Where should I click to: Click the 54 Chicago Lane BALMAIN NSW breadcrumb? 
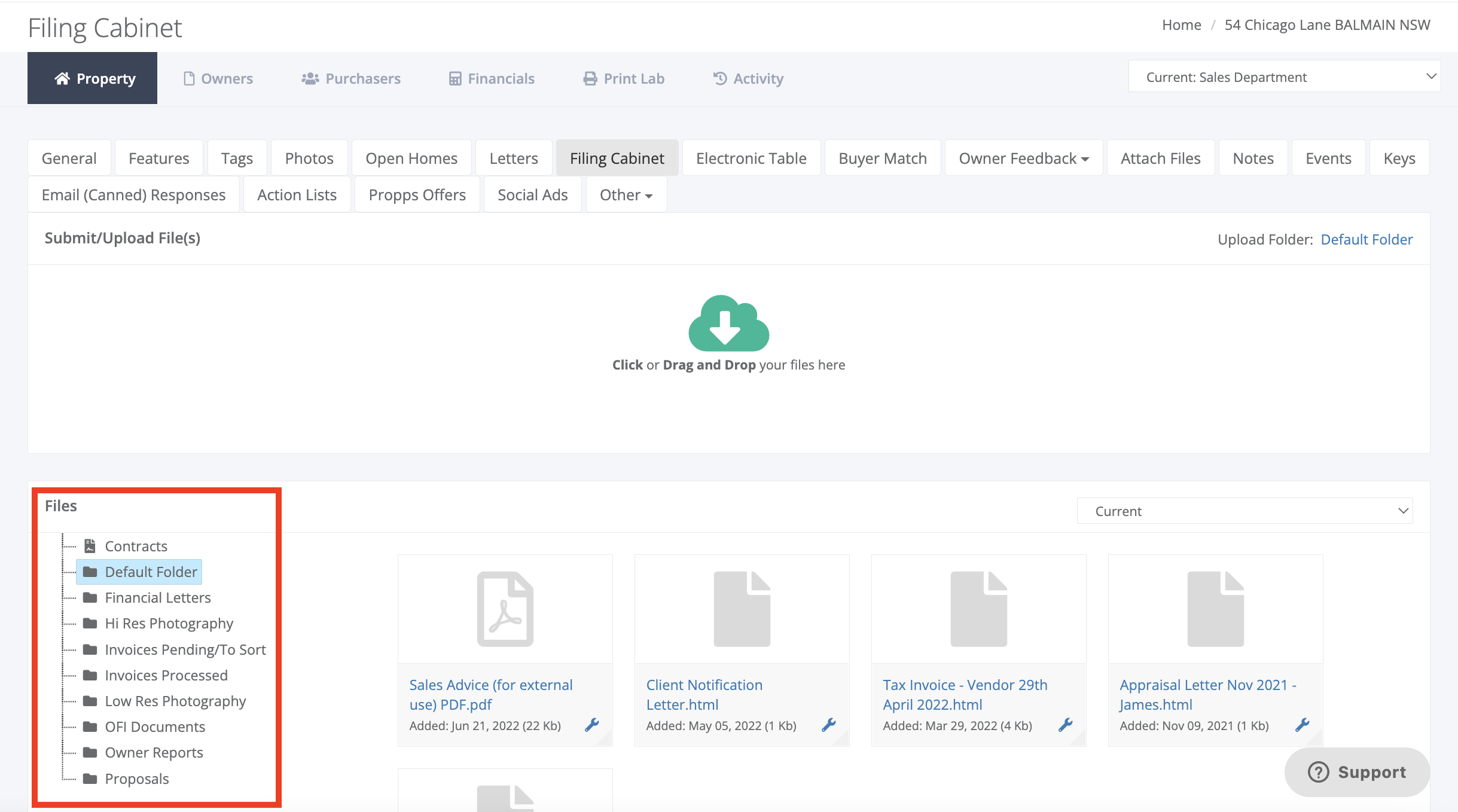click(x=1327, y=25)
